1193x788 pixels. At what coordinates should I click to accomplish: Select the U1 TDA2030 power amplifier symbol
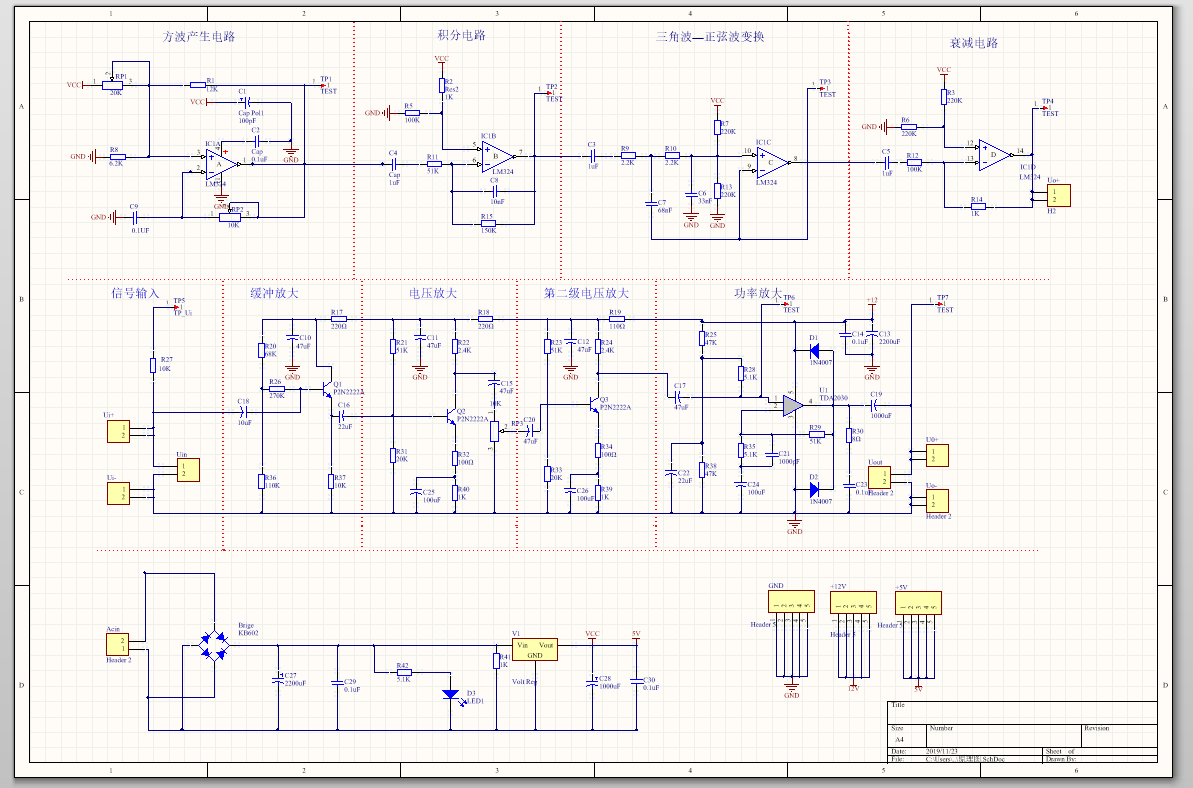792,405
